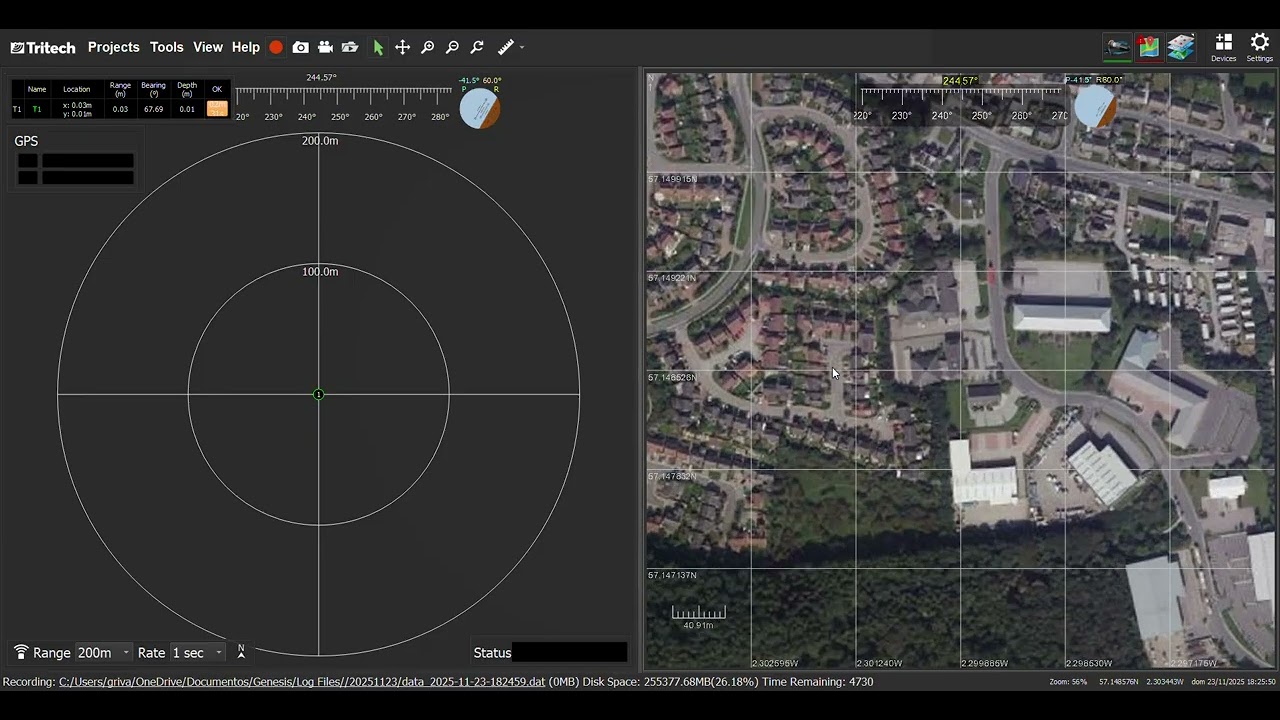Toggle the map view with warning
Image resolution: width=1280 pixels, height=720 pixels.
tap(1149, 47)
